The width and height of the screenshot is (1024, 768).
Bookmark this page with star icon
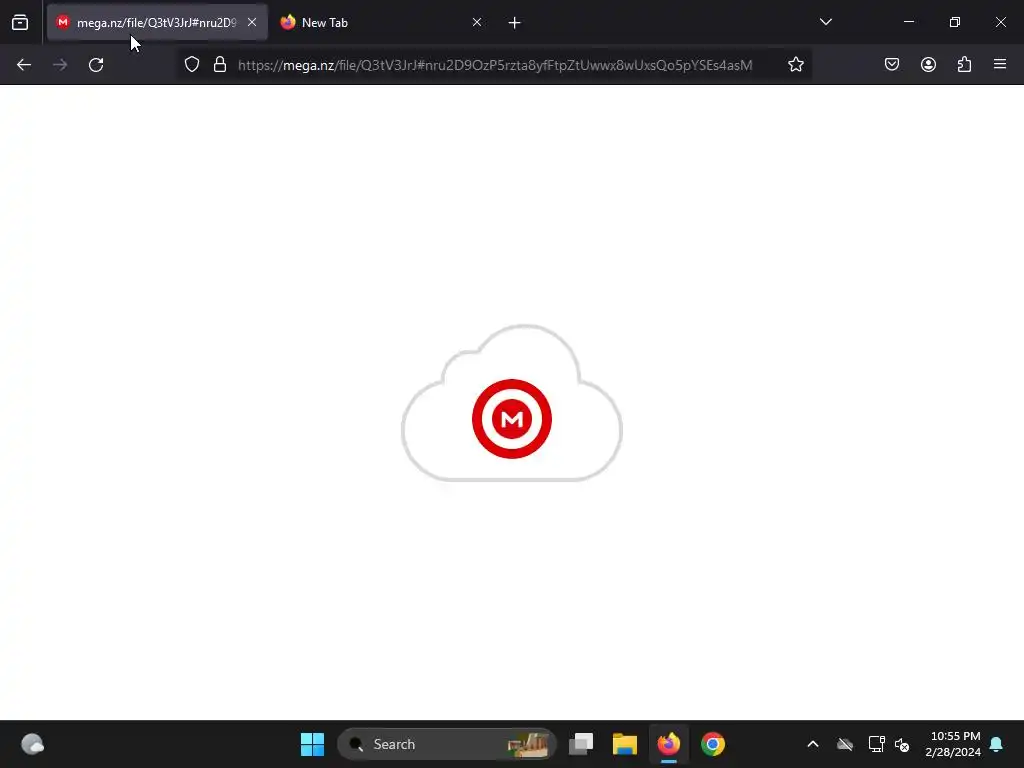(795, 65)
